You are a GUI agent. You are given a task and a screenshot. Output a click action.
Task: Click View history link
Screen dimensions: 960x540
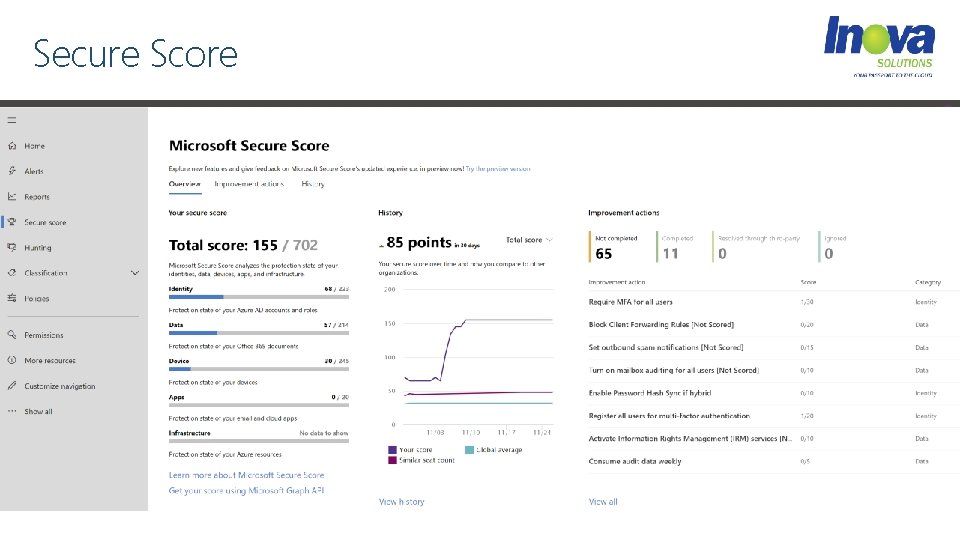[x=402, y=502]
